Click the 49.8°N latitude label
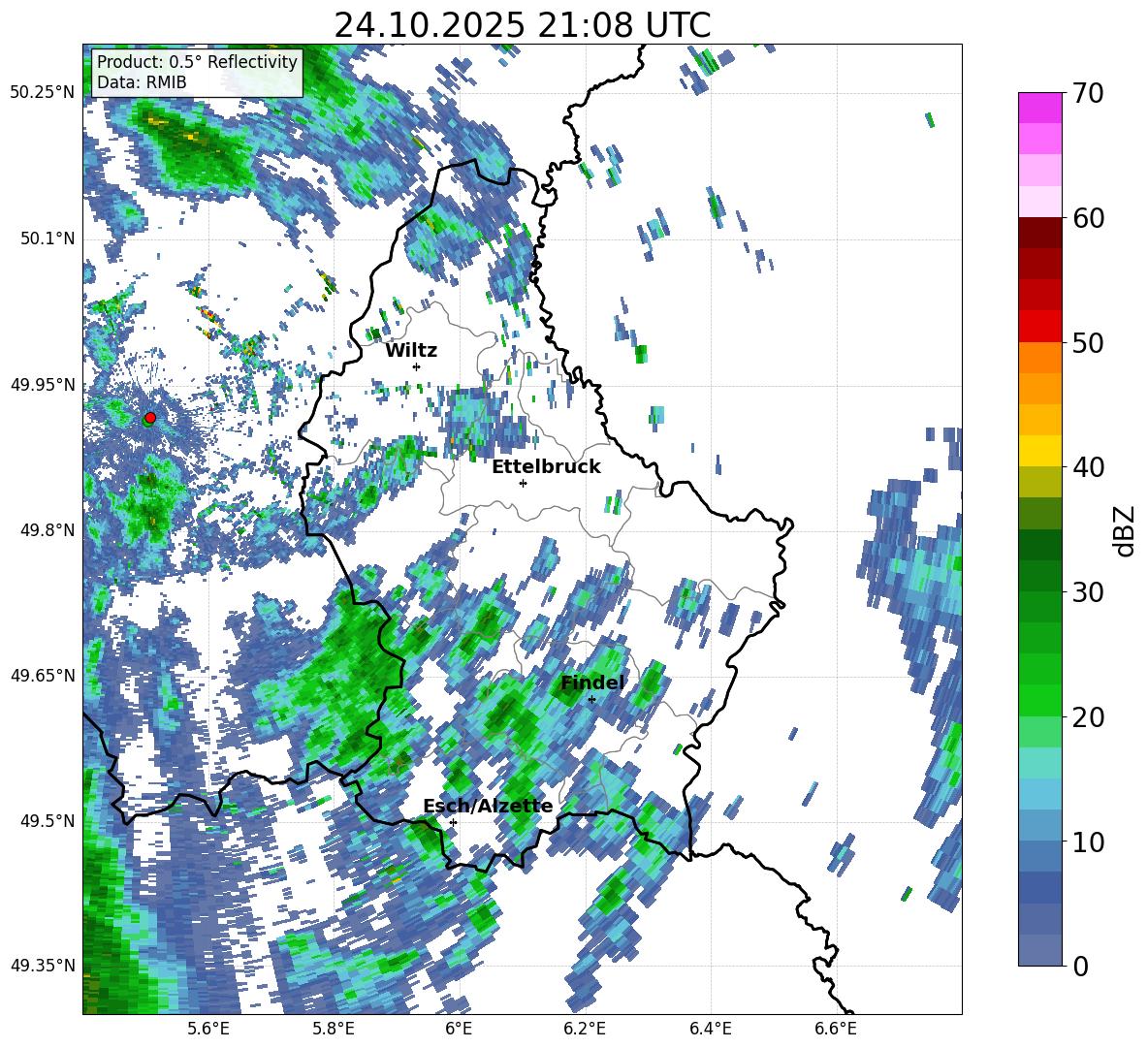The image size is (1148, 1048). [x=47, y=529]
